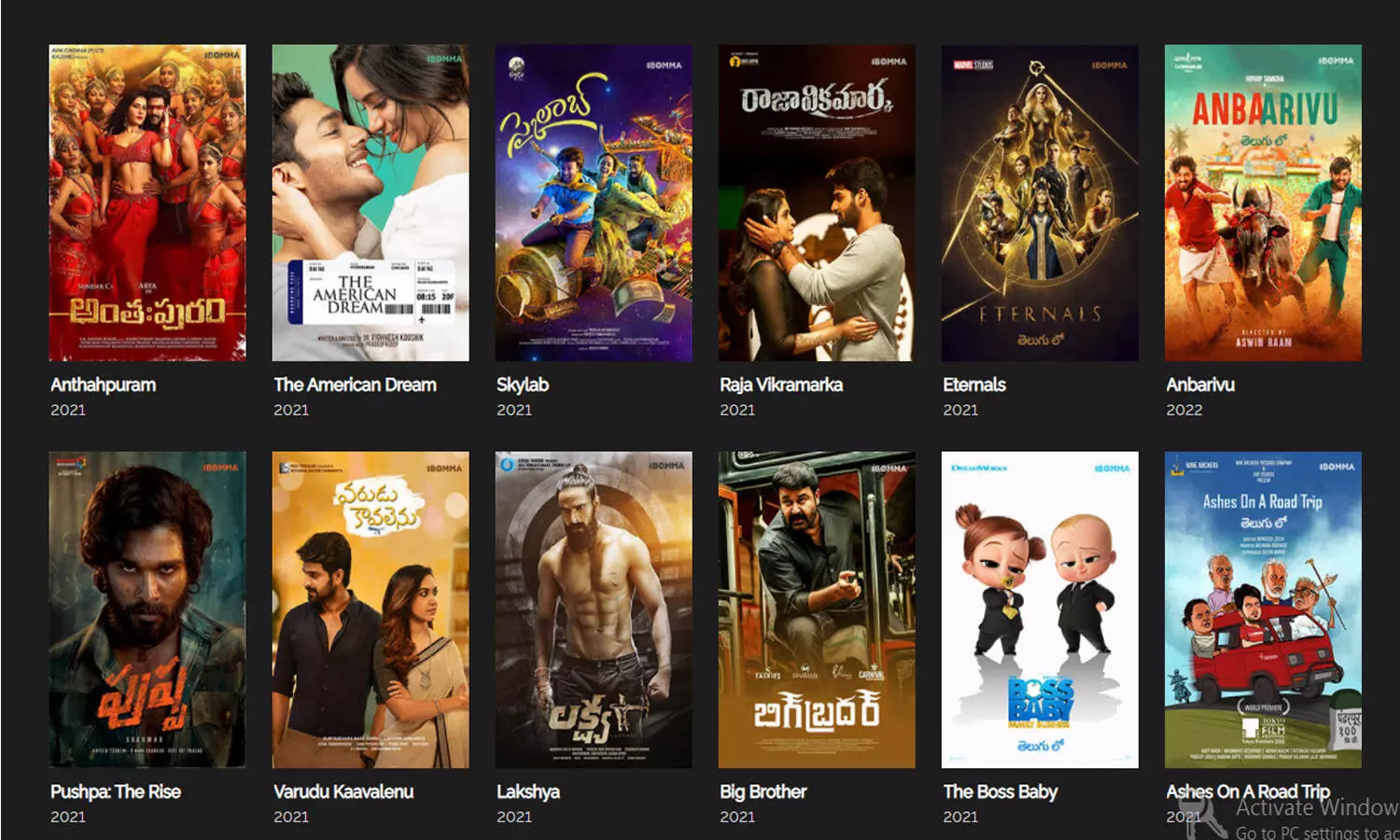The height and width of the screenshot is (840, 1400).
Task: Open the Raja Vikramarka poster
Action: [x=817, y=203]
